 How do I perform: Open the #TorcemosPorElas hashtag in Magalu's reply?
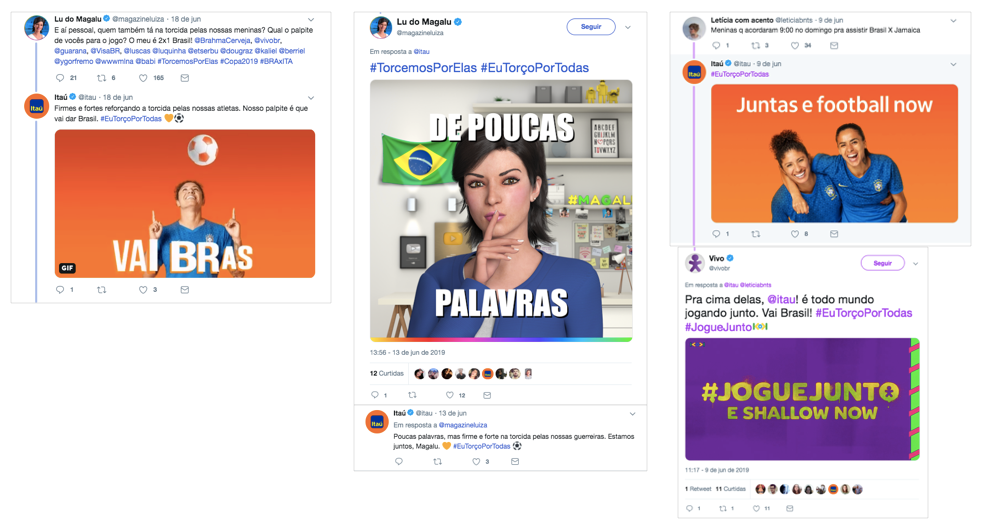click(x=423, y=68)
